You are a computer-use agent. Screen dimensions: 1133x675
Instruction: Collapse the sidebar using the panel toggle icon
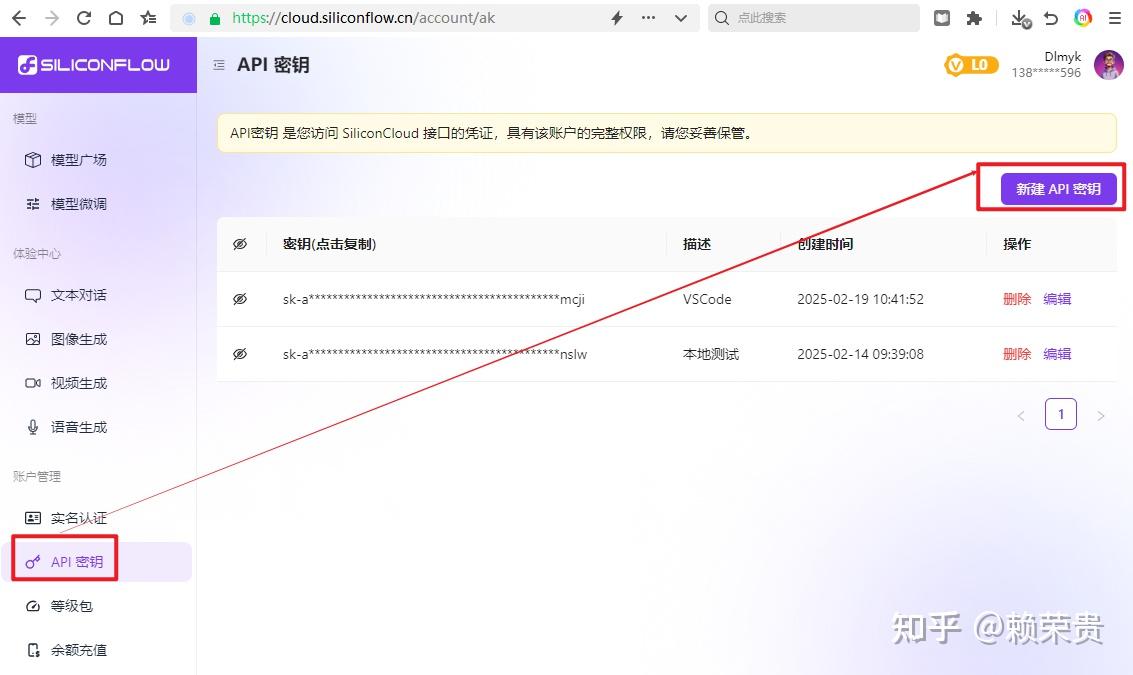click(219, 63)
